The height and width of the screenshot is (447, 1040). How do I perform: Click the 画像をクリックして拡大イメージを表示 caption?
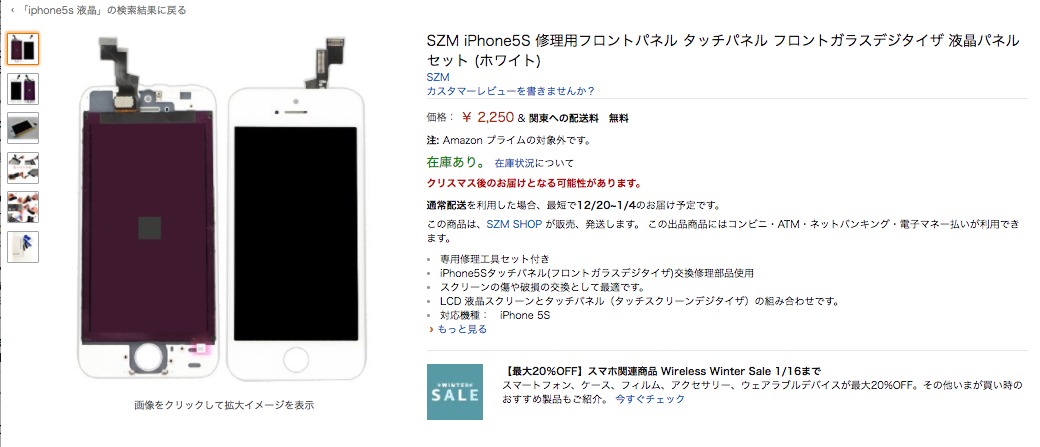tap(224, 405)
